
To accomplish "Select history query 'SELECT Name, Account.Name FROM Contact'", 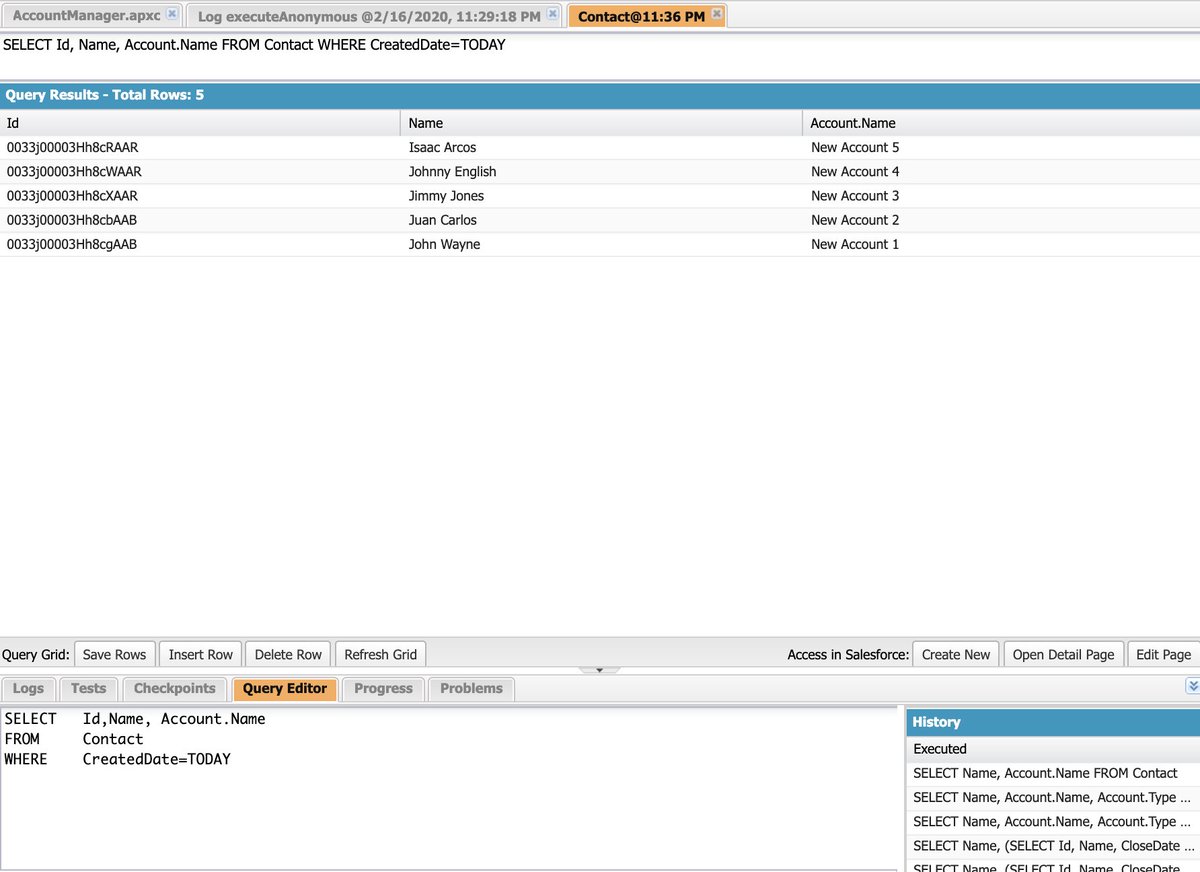I will (1053, 773).
